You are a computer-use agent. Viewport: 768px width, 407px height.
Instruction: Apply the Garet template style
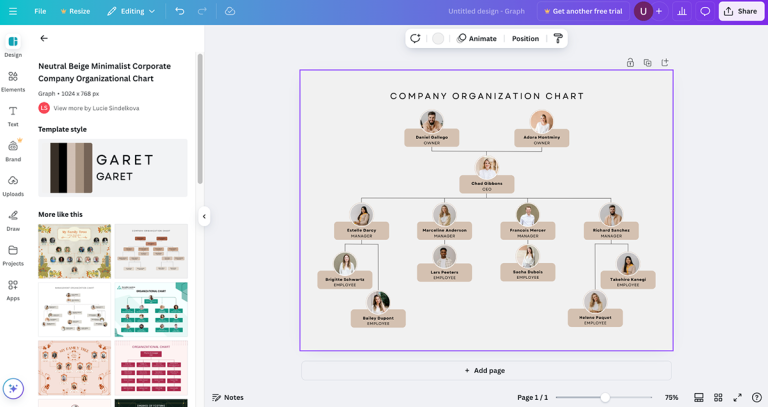tap(113, 168)
